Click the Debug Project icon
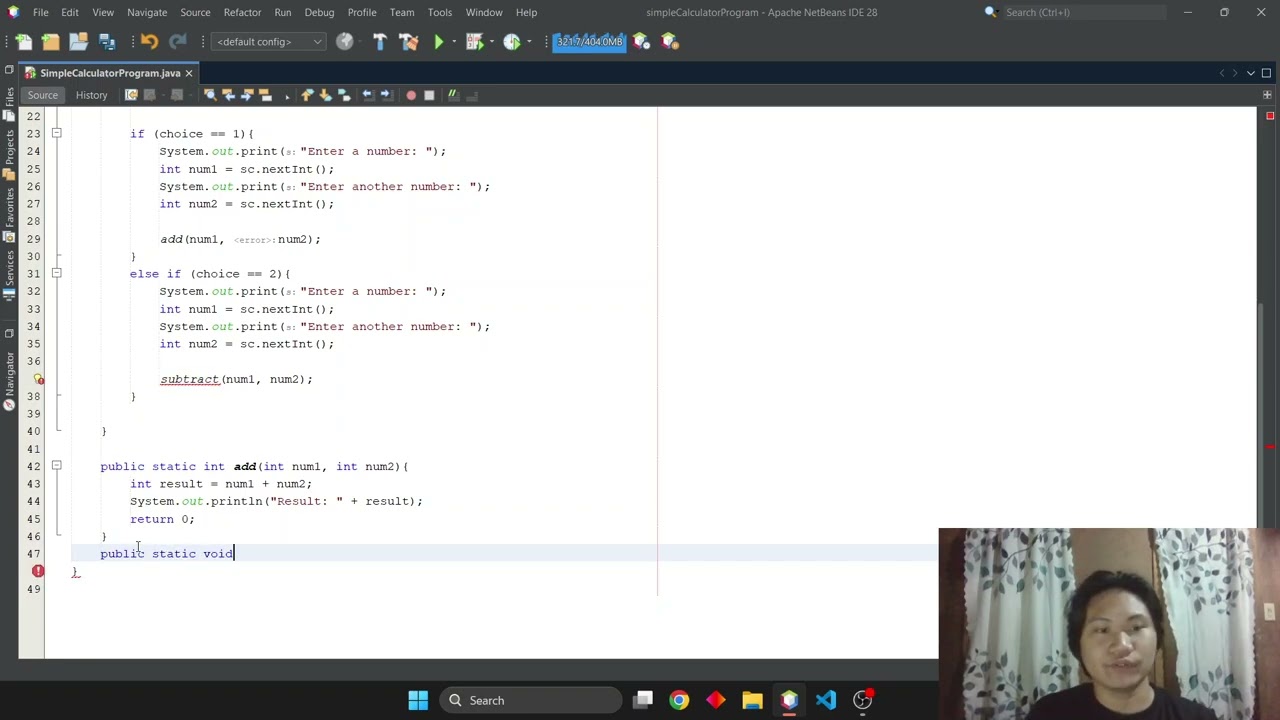This screenshot has height=720, width=1280. point(474,42)
